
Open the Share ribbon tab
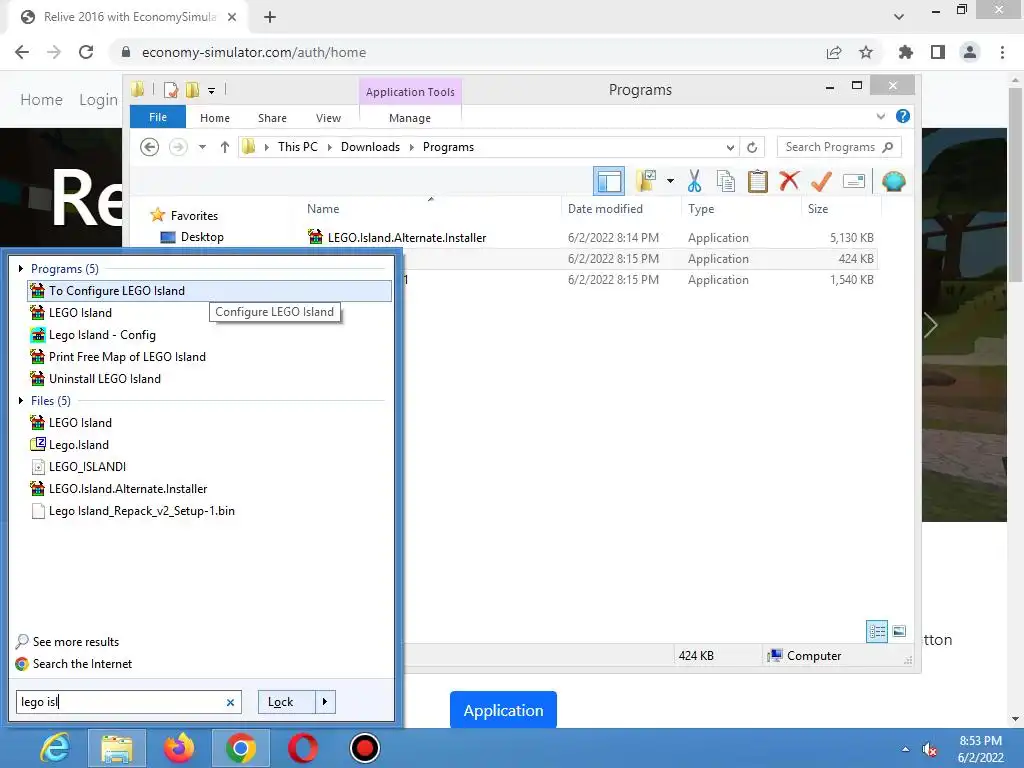tap(272, 118)
